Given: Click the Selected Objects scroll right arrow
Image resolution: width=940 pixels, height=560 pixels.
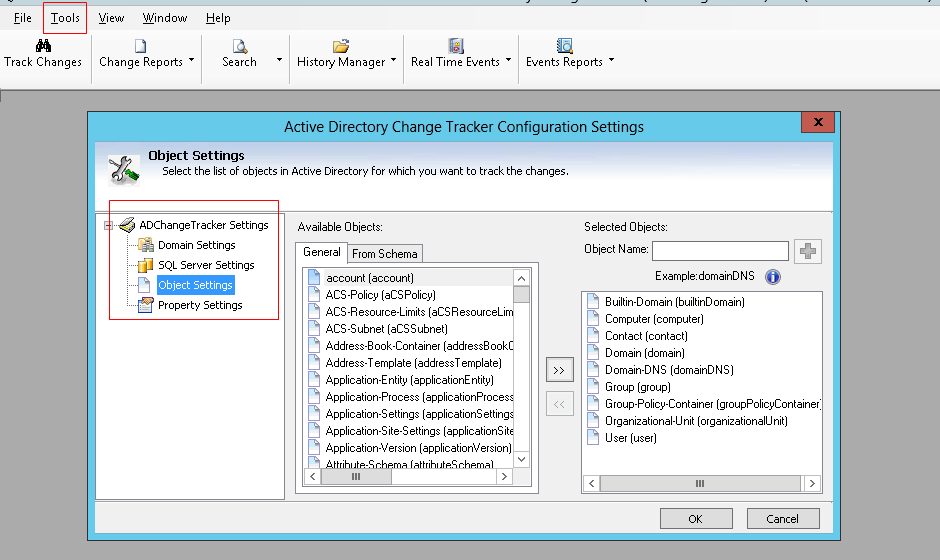Looking at the screenshot, I should tap(812, 483).
